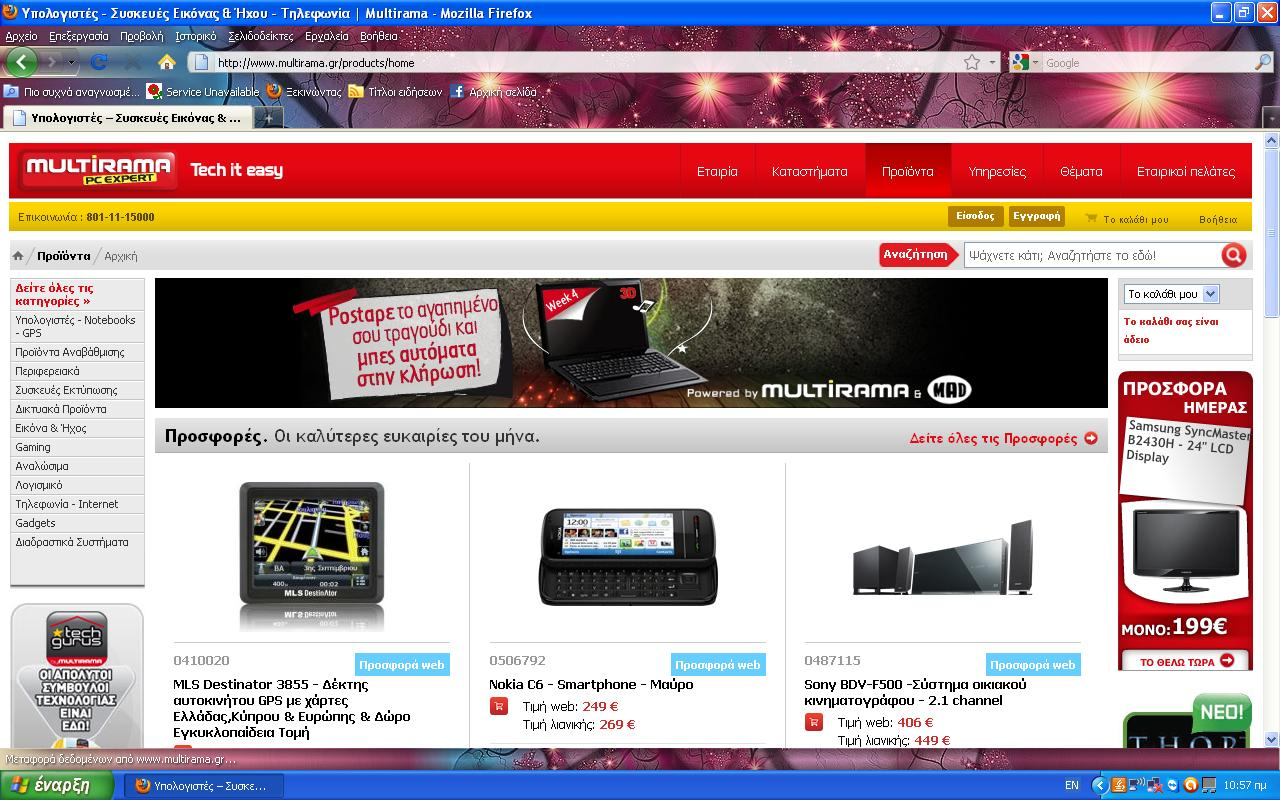Open the Βοήθεια link in the yellow bar

(1218, 219)
